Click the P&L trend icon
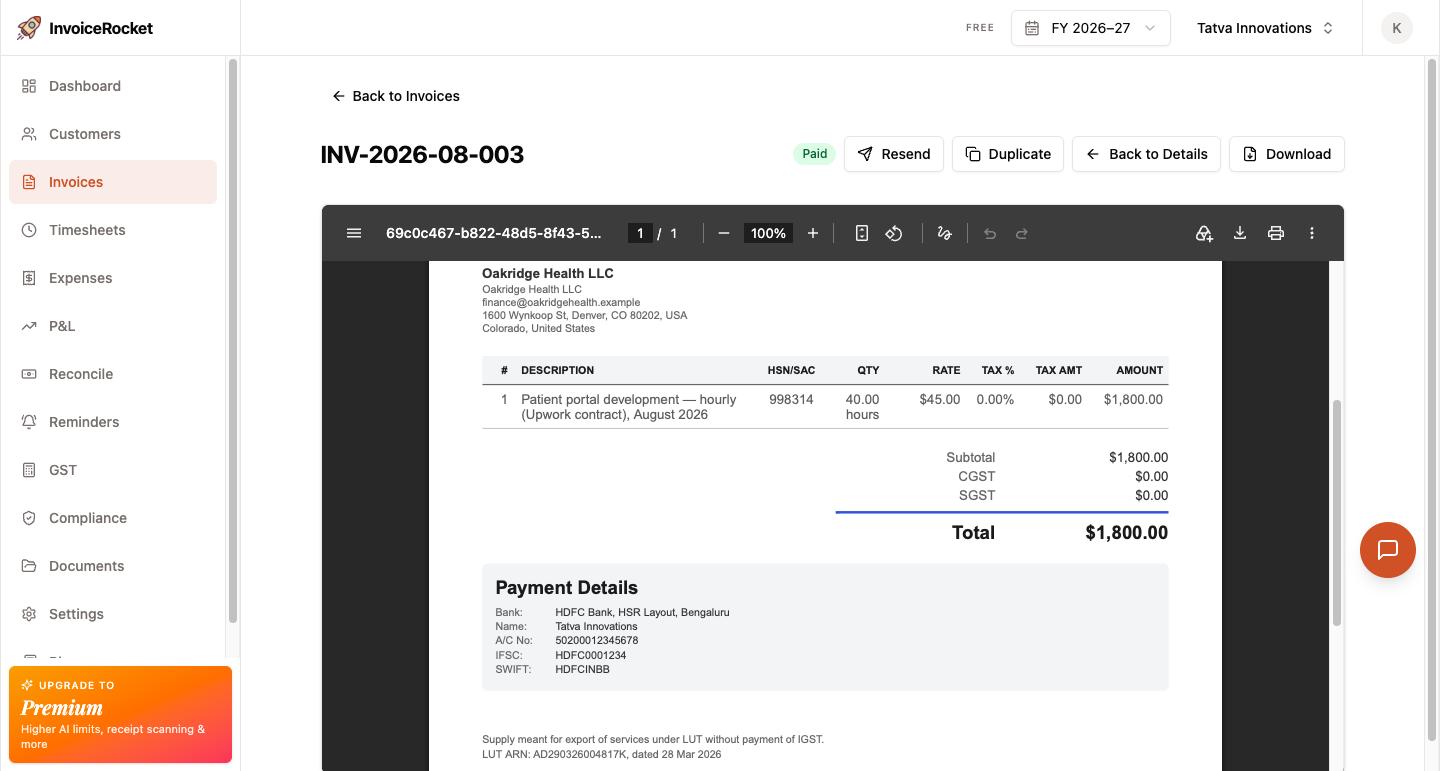This screenshot has height=771, width=1440. pos(29,326)
